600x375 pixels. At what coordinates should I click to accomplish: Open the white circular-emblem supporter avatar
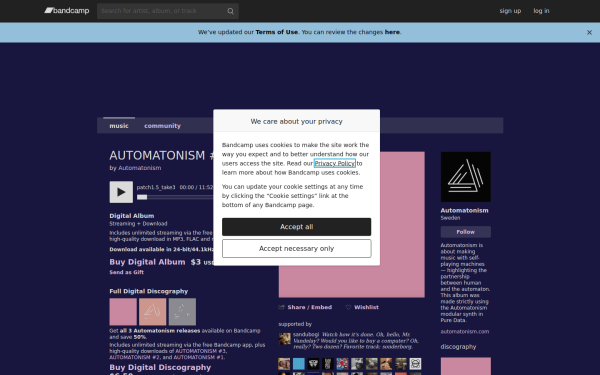[415, 364]
